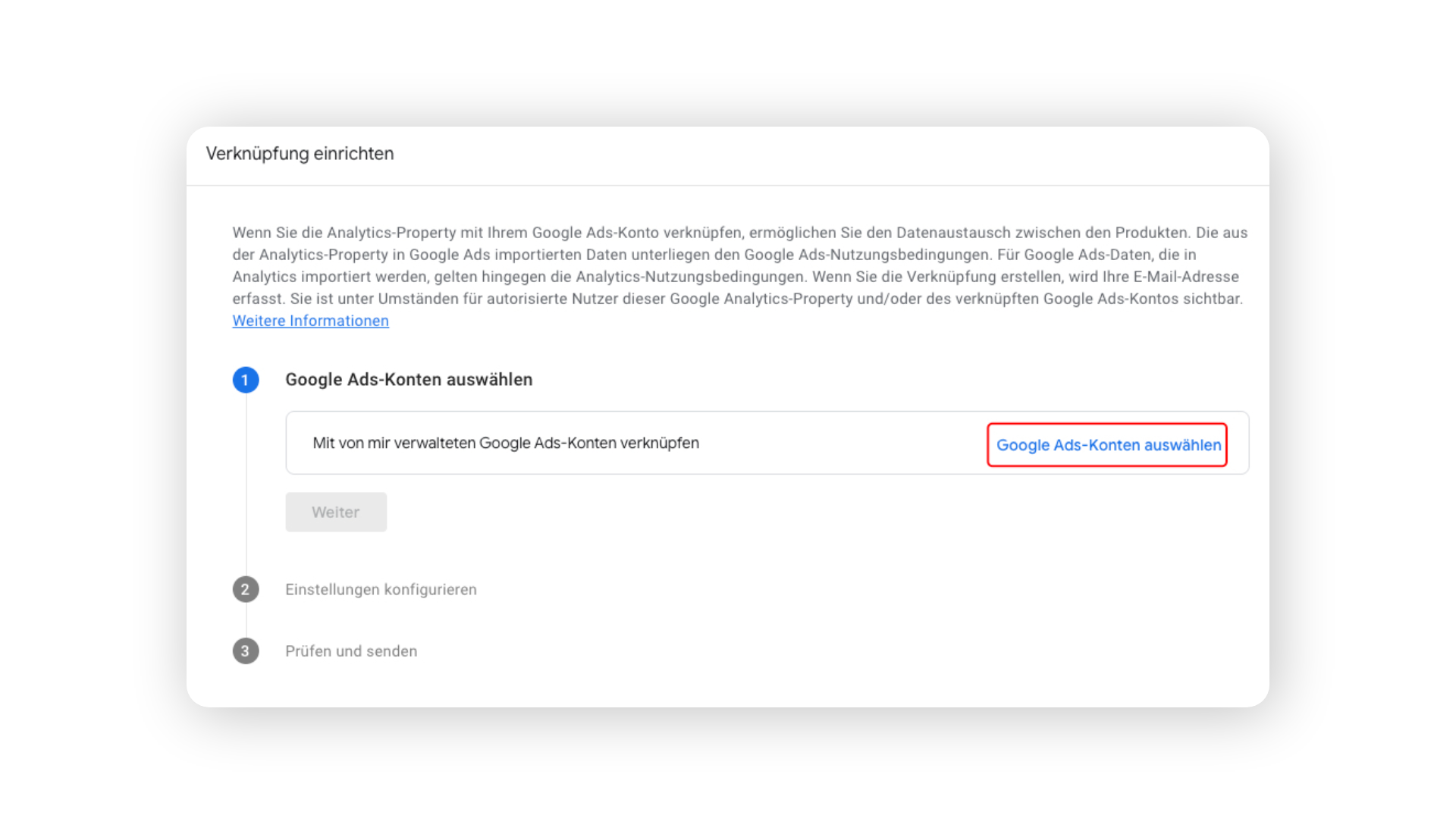1456x834 pixels.
Task: Click 'Mit von mir verwalteten Google Ads-Konten verknüpfen' text
Action: click(506, 443)
